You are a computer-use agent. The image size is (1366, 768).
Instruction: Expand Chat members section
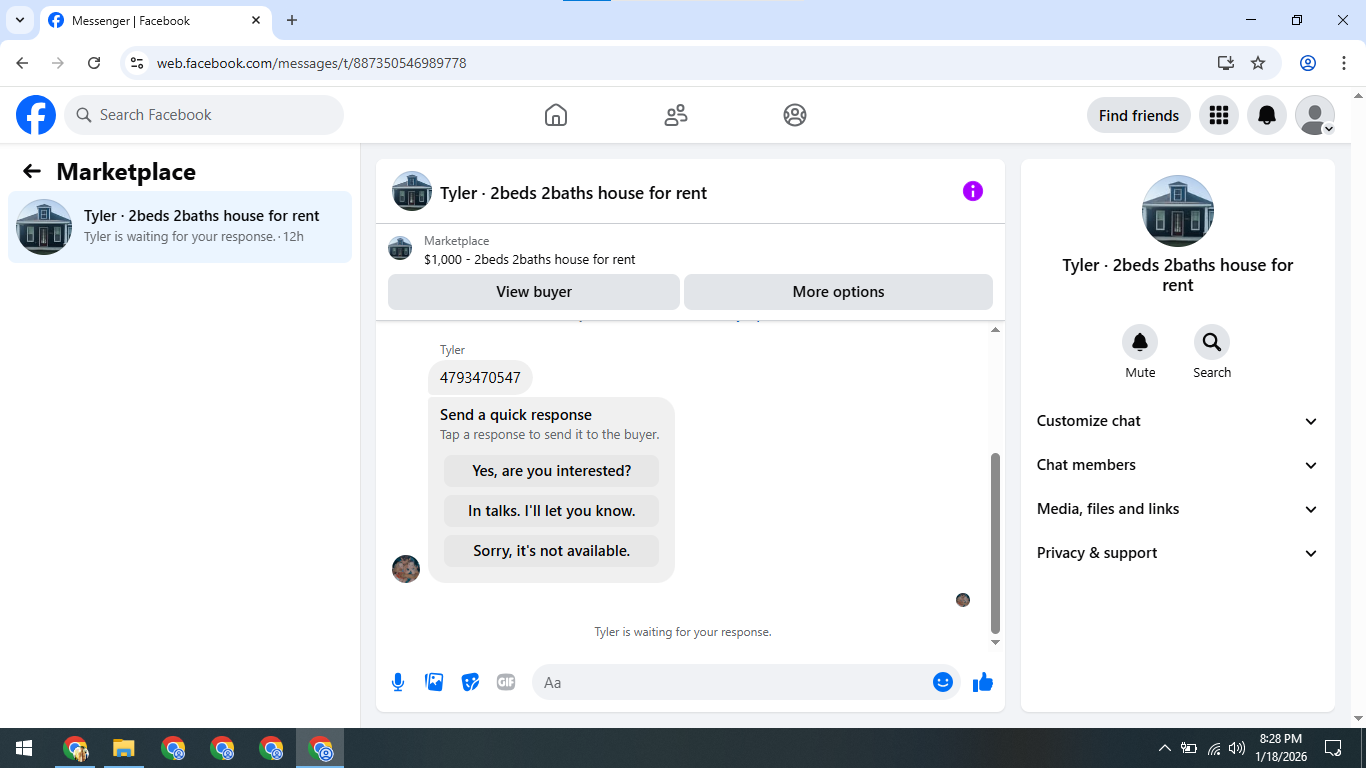pos(1178,465)
